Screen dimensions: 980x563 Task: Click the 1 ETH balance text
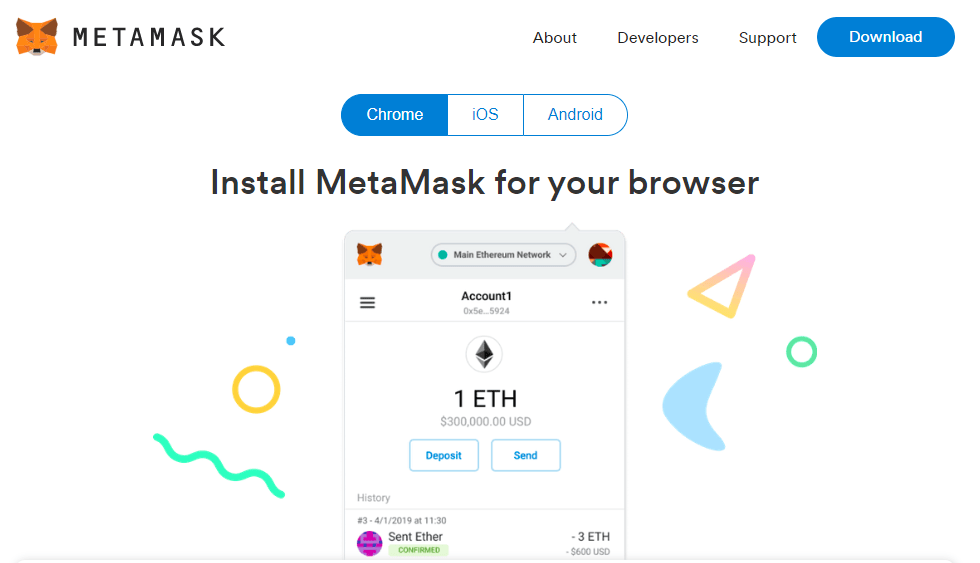click(485, 399)
